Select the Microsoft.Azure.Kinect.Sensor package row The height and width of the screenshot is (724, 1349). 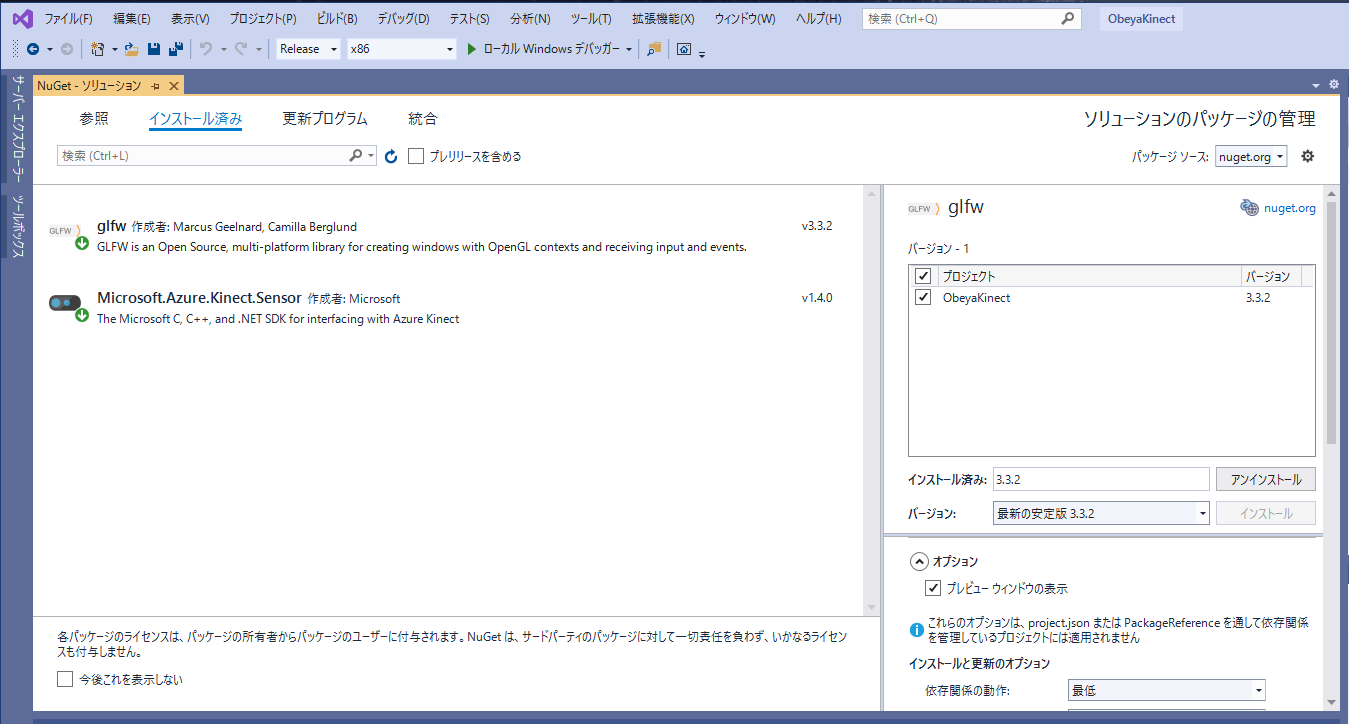point(448,308)
